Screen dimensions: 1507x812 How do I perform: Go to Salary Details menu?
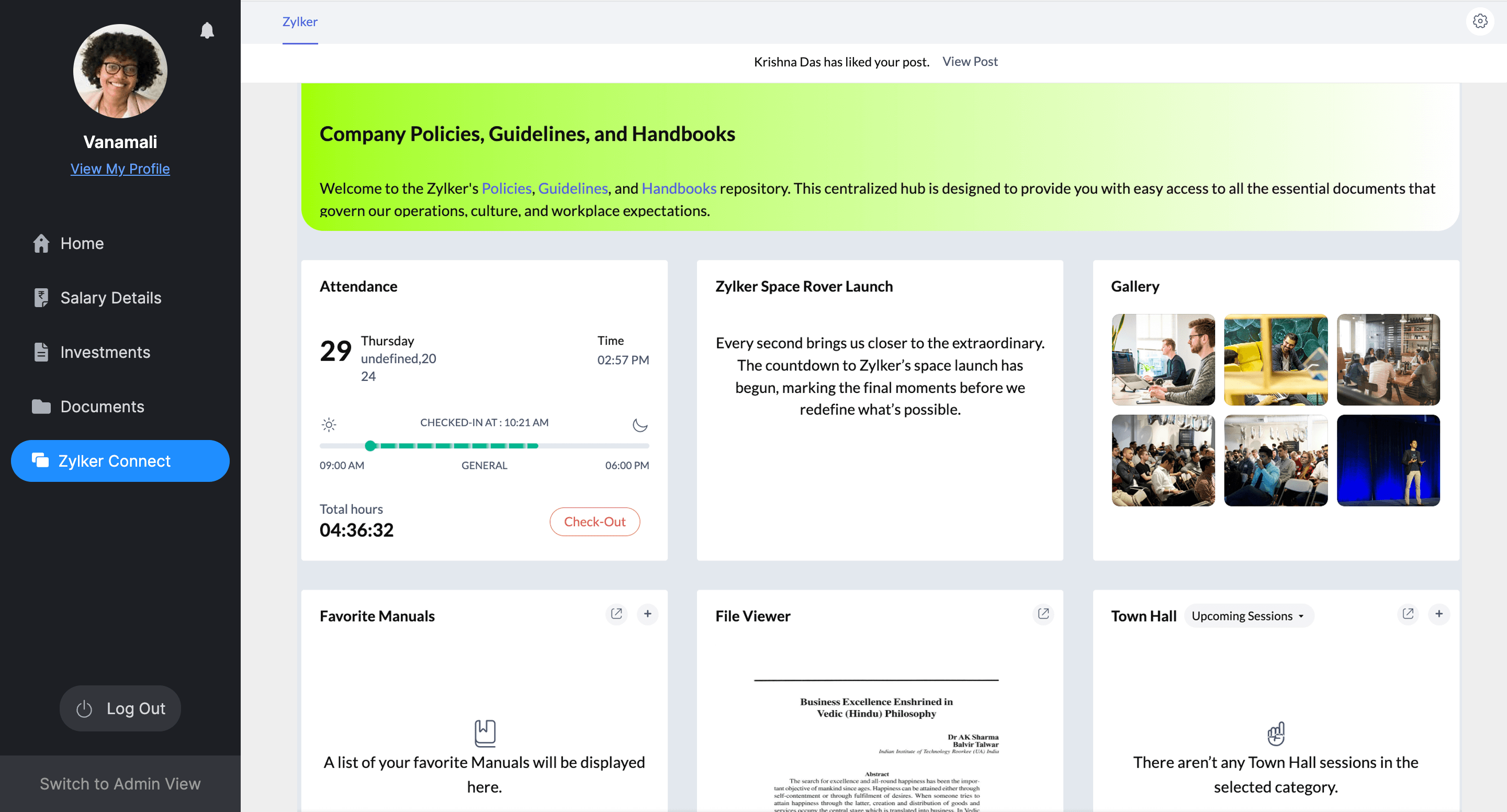[110, 298]
